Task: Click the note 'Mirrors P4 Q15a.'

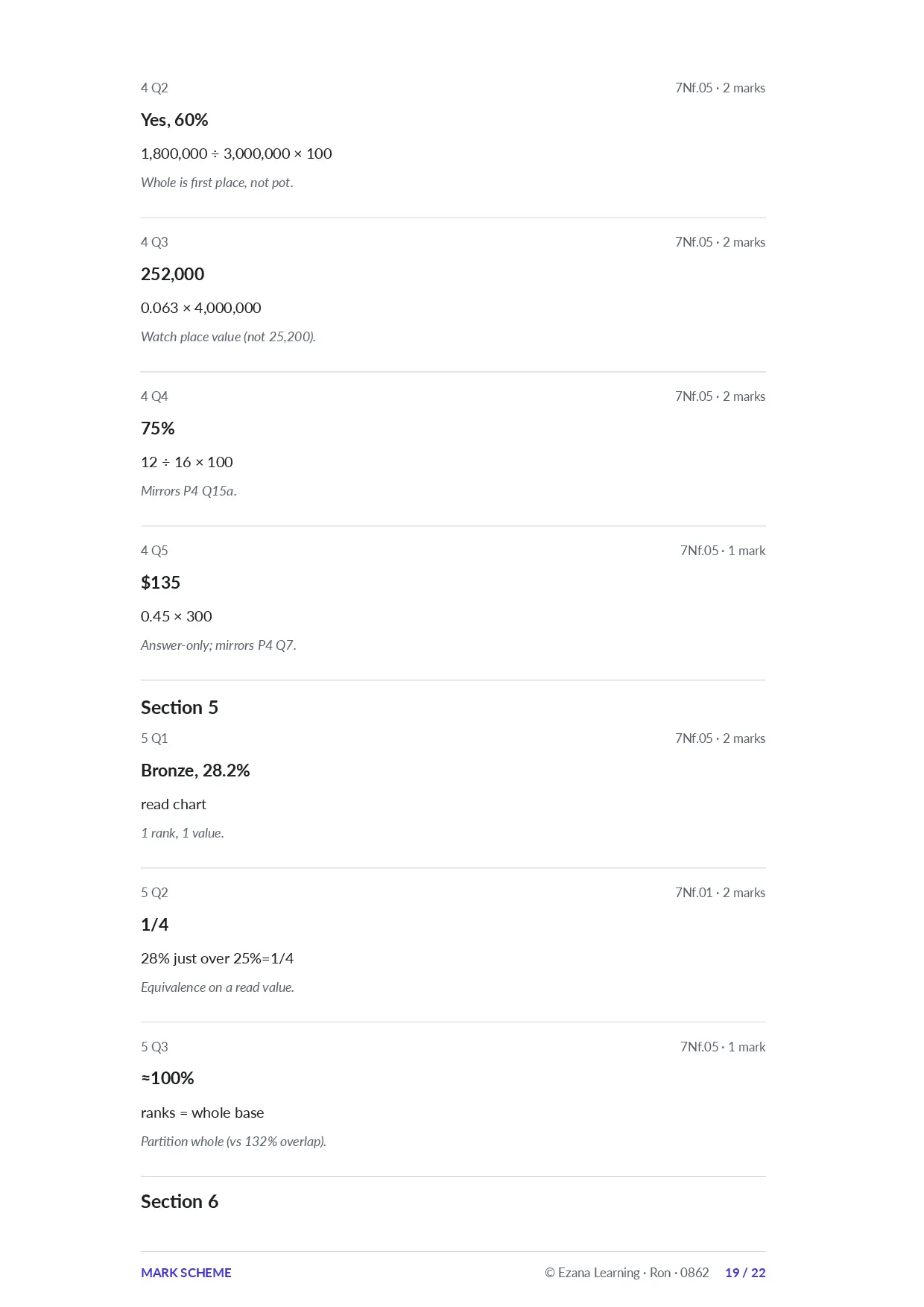Action: (x=189, y=491)
